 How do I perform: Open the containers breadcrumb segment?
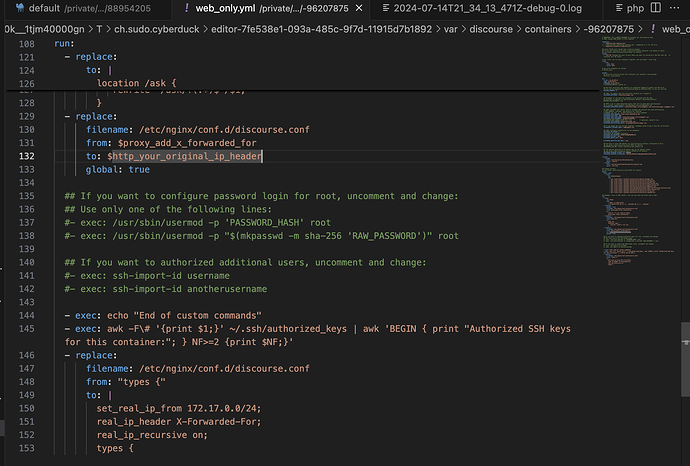(548, 29)
